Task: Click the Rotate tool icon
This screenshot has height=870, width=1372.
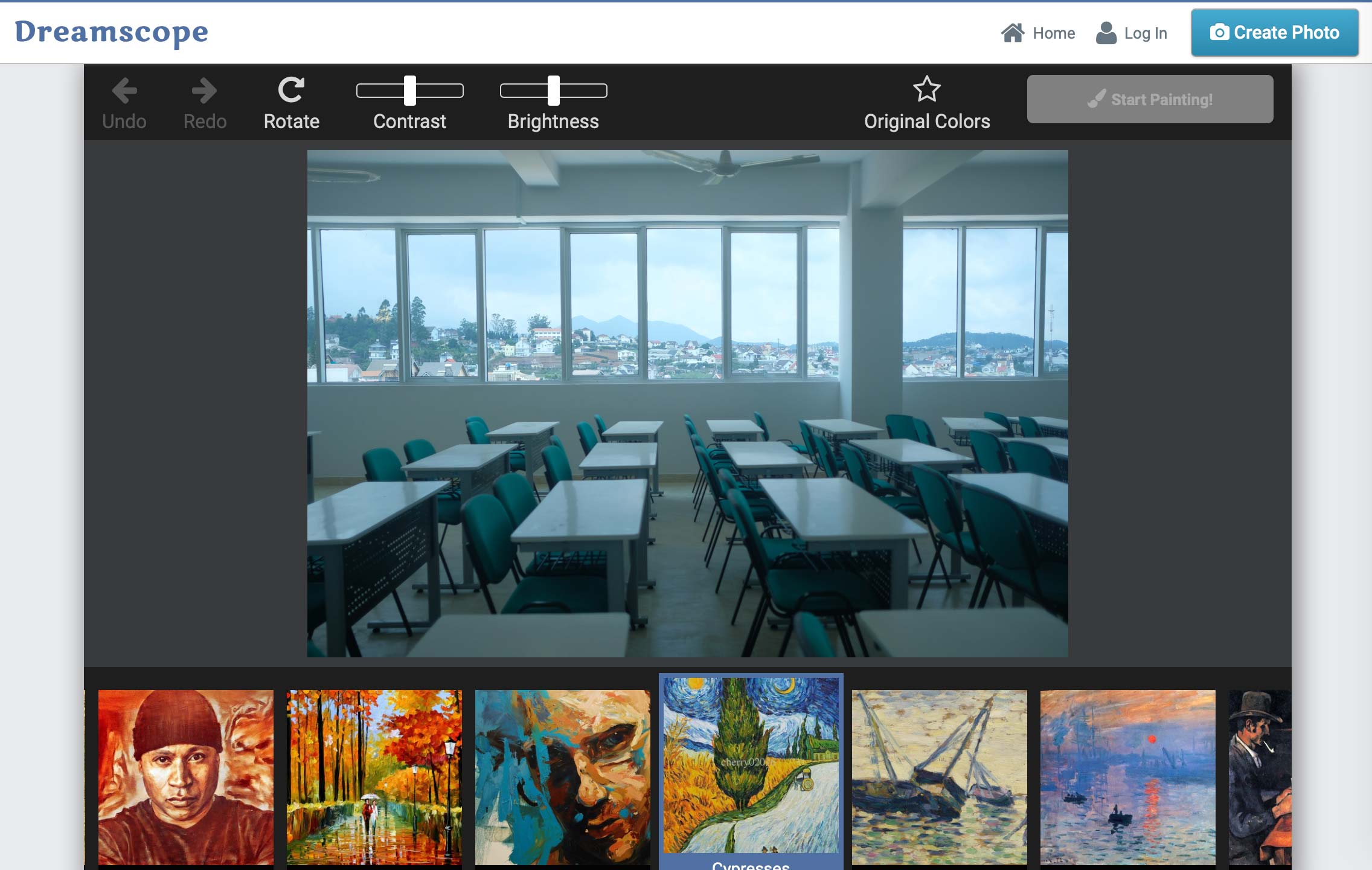Action: 291,89
